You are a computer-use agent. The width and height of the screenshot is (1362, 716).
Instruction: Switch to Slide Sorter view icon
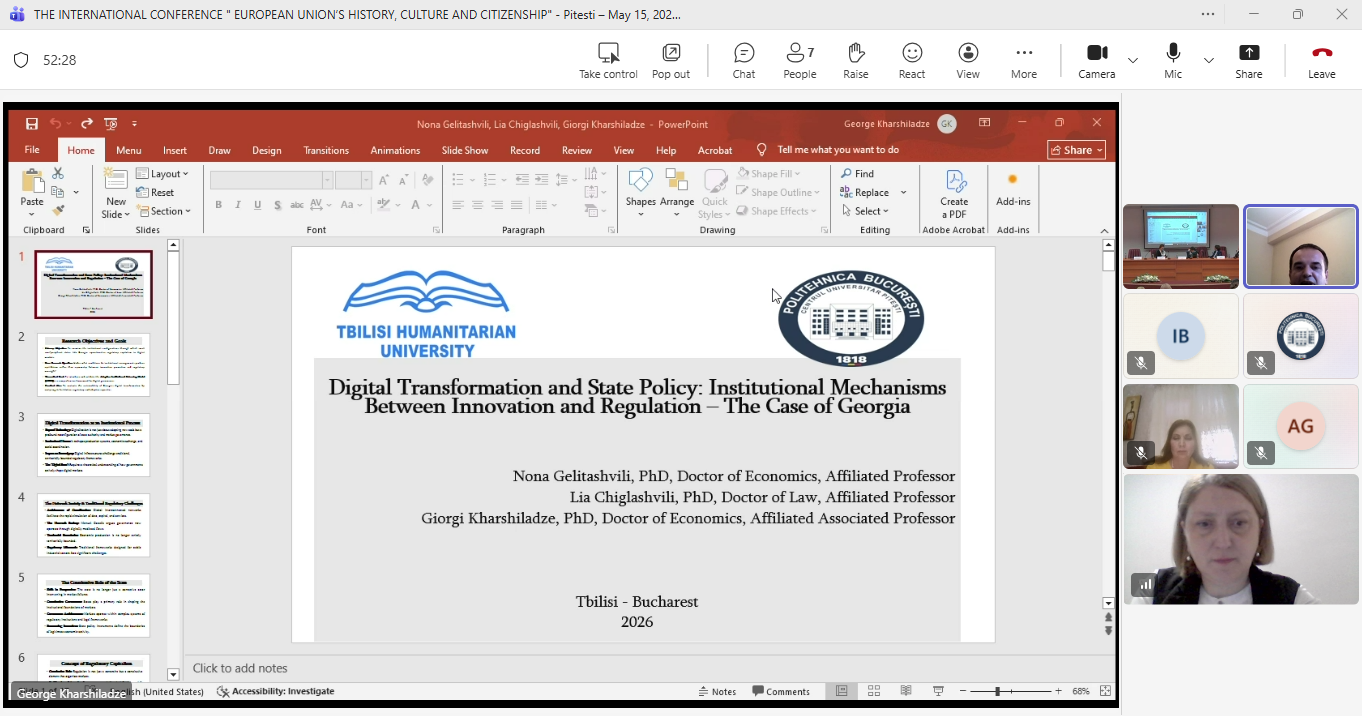point(874,691)
